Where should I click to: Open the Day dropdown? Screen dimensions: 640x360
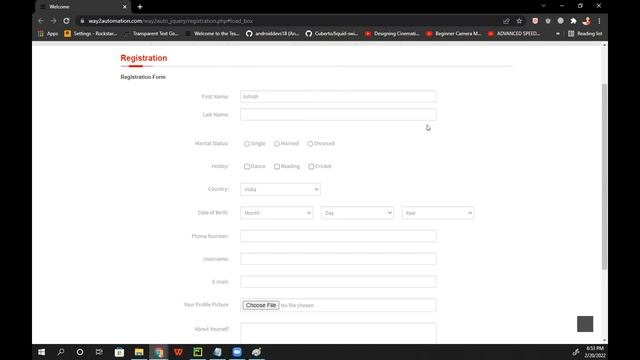coord(357,213)
